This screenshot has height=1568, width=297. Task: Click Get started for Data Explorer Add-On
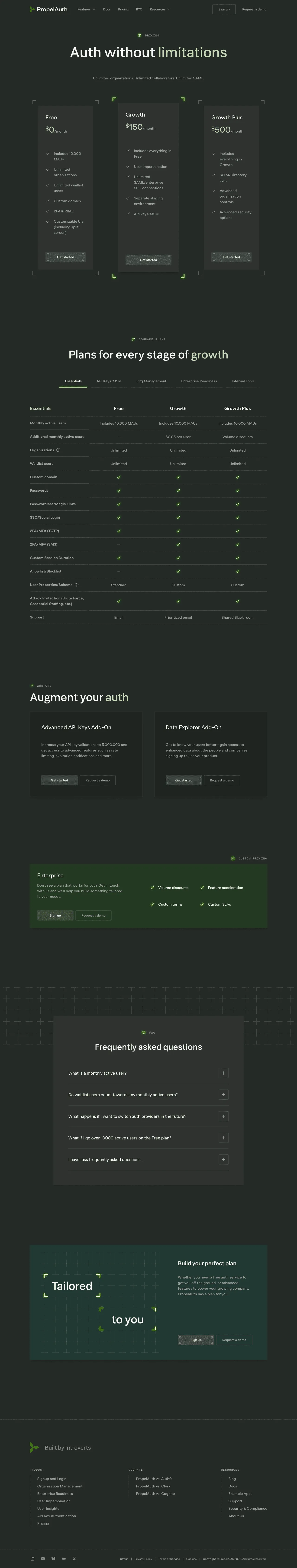183,780
